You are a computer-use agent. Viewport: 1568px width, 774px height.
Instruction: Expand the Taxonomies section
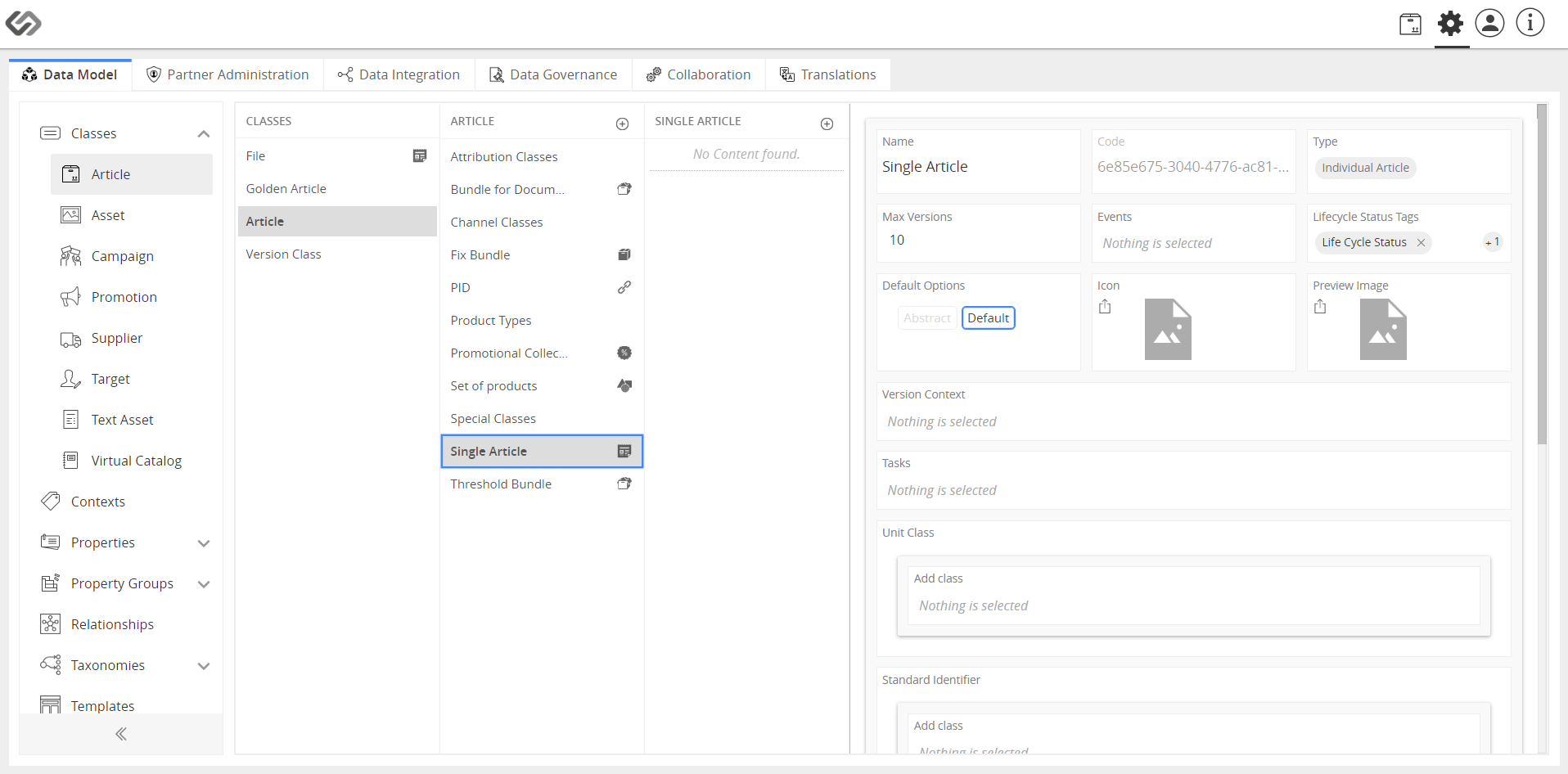coord(204,666)
